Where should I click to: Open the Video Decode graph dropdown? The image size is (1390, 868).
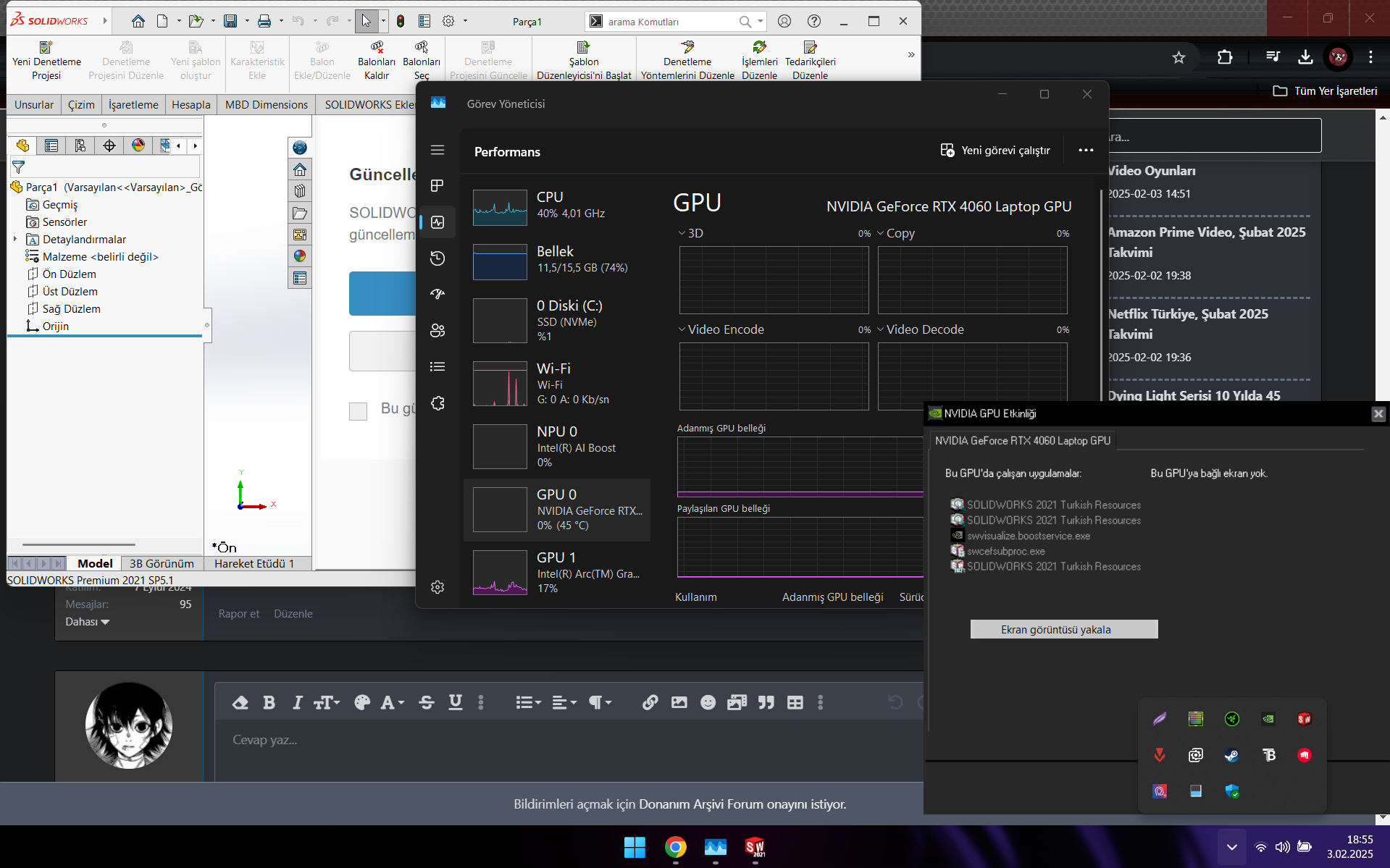click(880, 329)
